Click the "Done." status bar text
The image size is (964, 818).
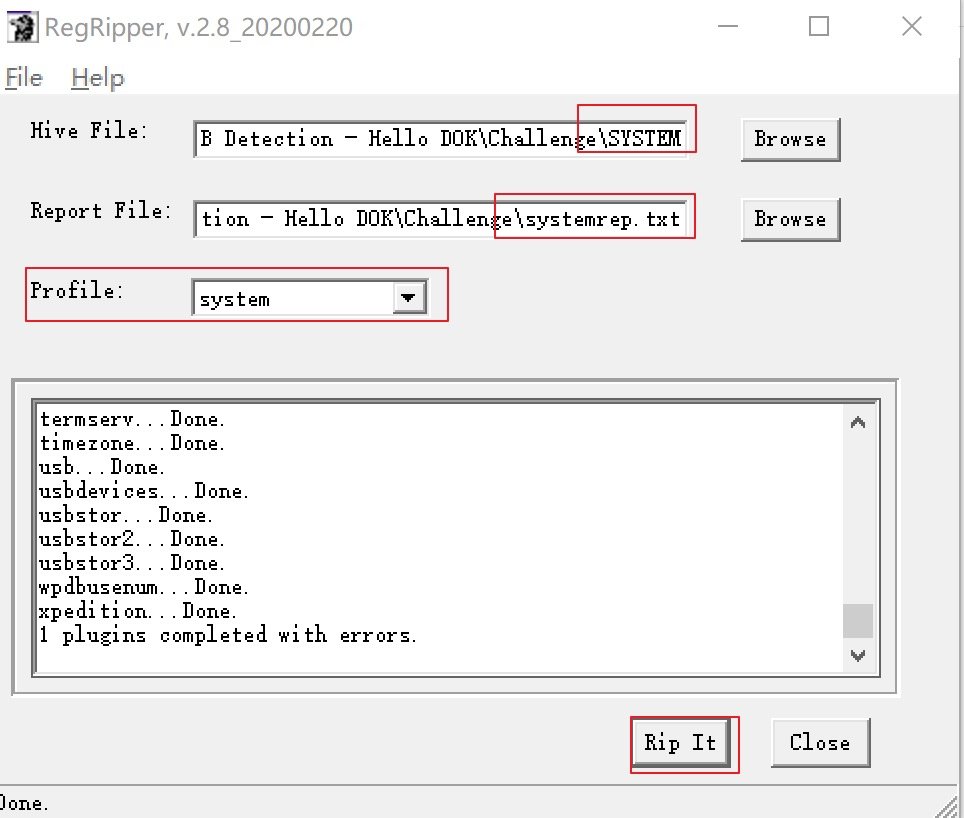pyautogui.click(x=20, y=804)
